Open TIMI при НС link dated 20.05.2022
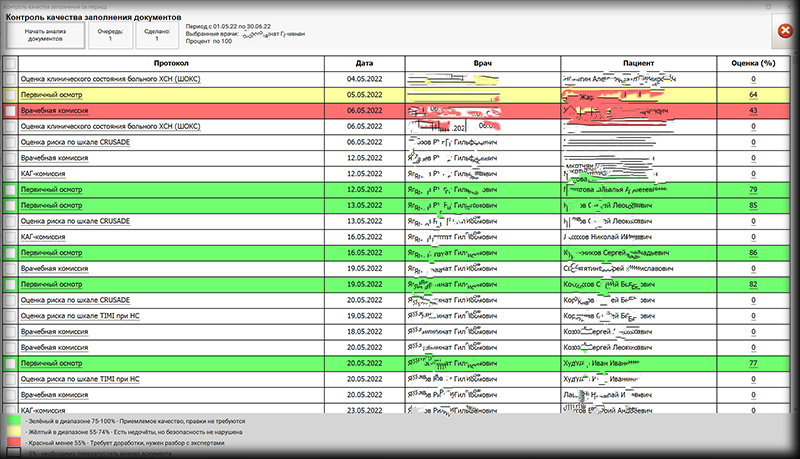This screenshot has height=459, width=800. [x=80, y=379]
